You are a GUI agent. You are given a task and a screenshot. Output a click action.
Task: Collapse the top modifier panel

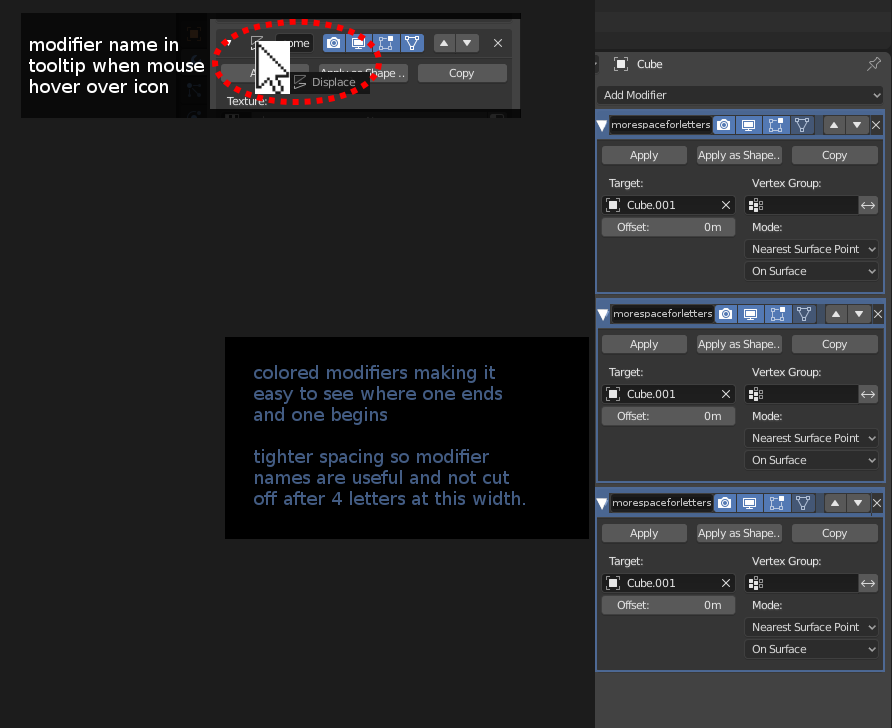pyautogui.click(x=602, y=125)
